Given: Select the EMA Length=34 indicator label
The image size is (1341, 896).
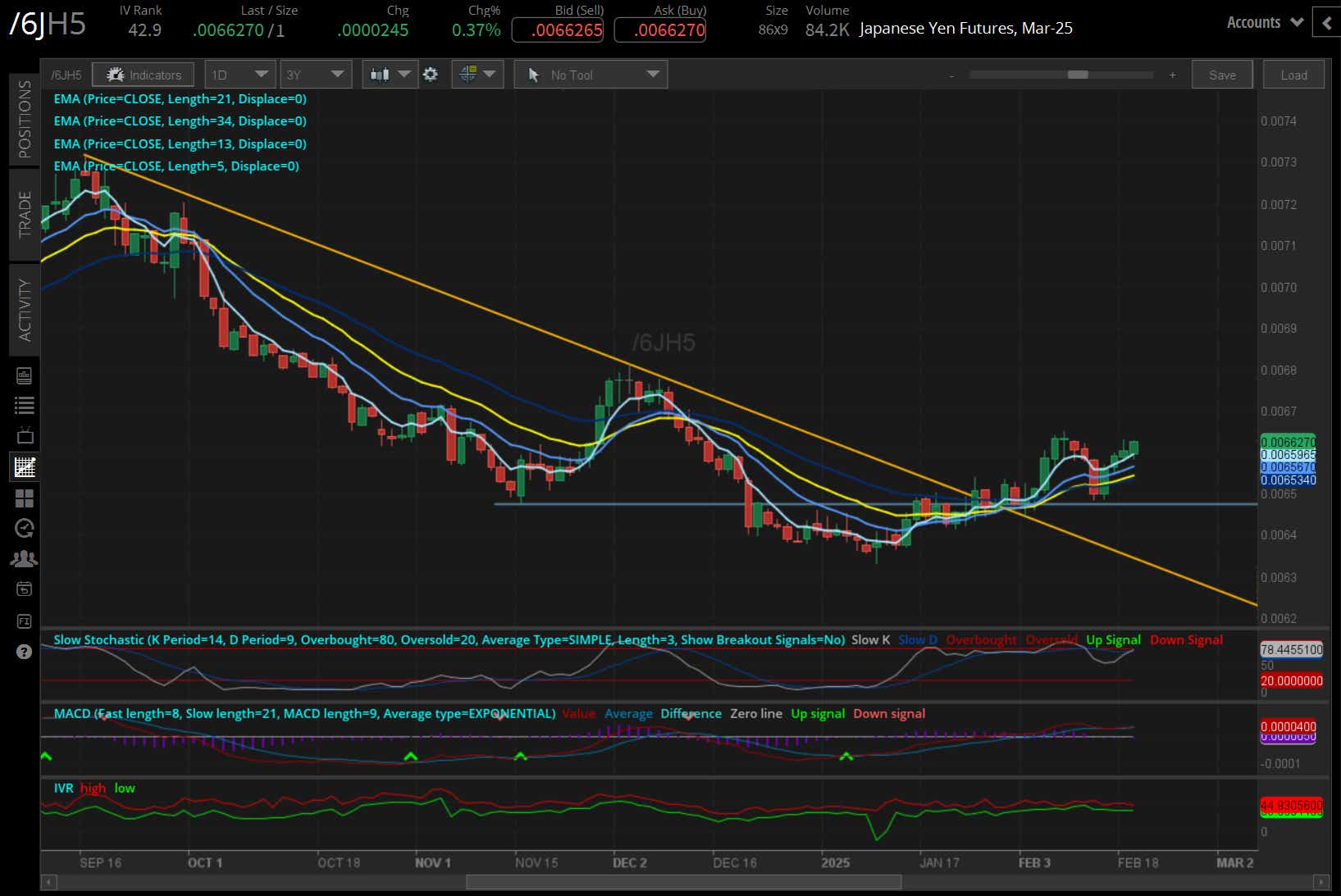Looking at the screenshot, I should pyautogui.click(x=180, y=121).
